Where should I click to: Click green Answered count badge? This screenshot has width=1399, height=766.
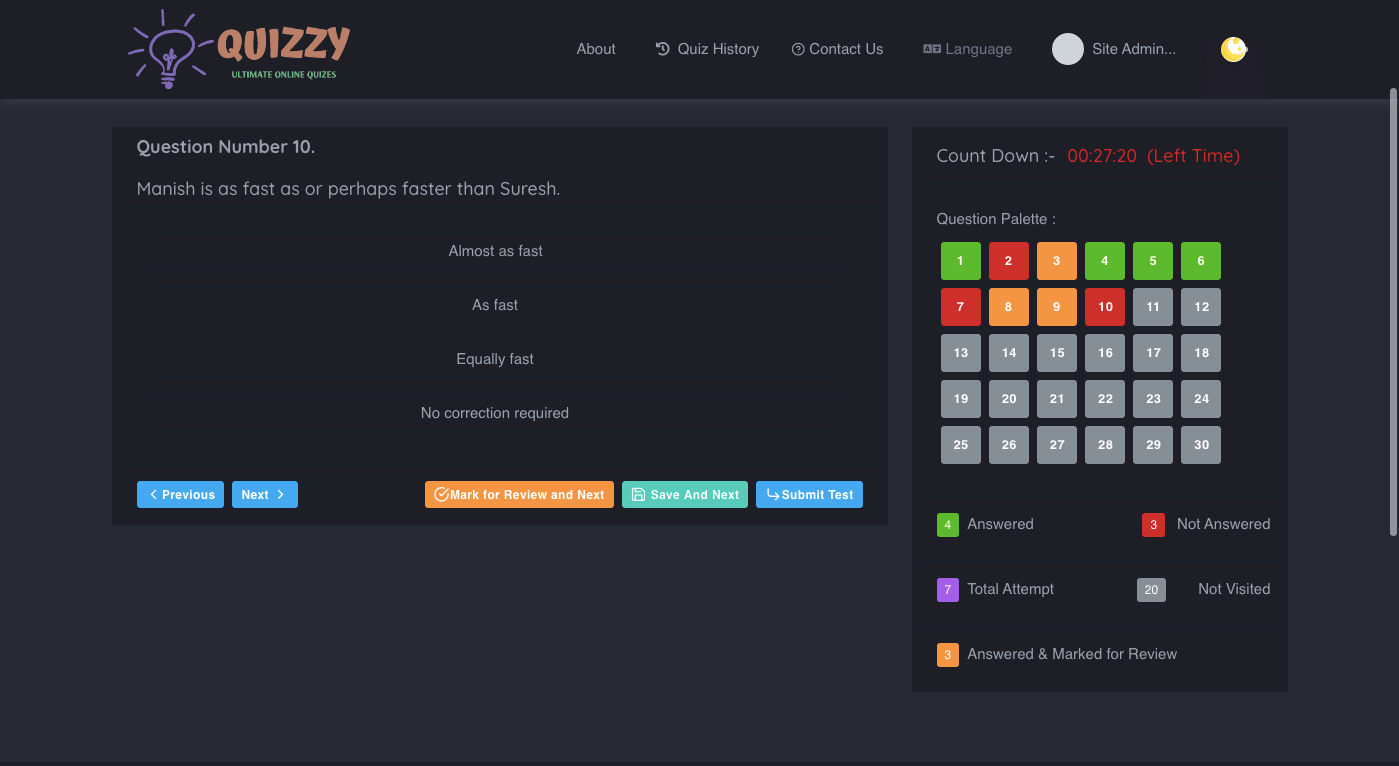(x=948, y=525)
